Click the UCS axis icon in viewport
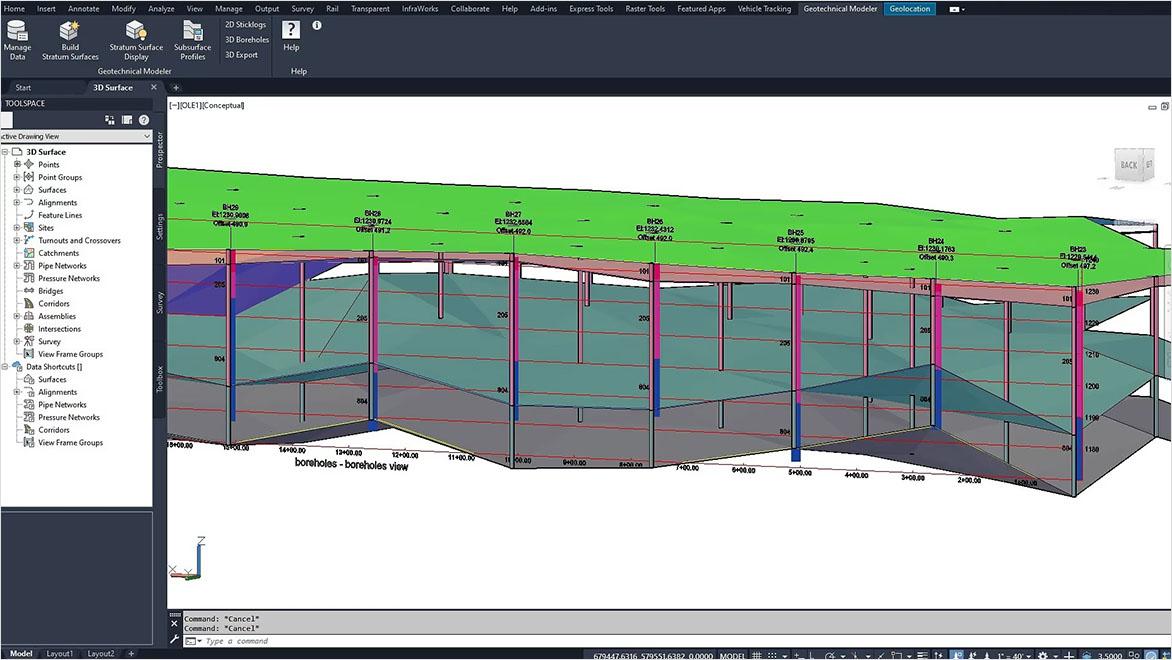1172x660 pixels. [188, 558]
